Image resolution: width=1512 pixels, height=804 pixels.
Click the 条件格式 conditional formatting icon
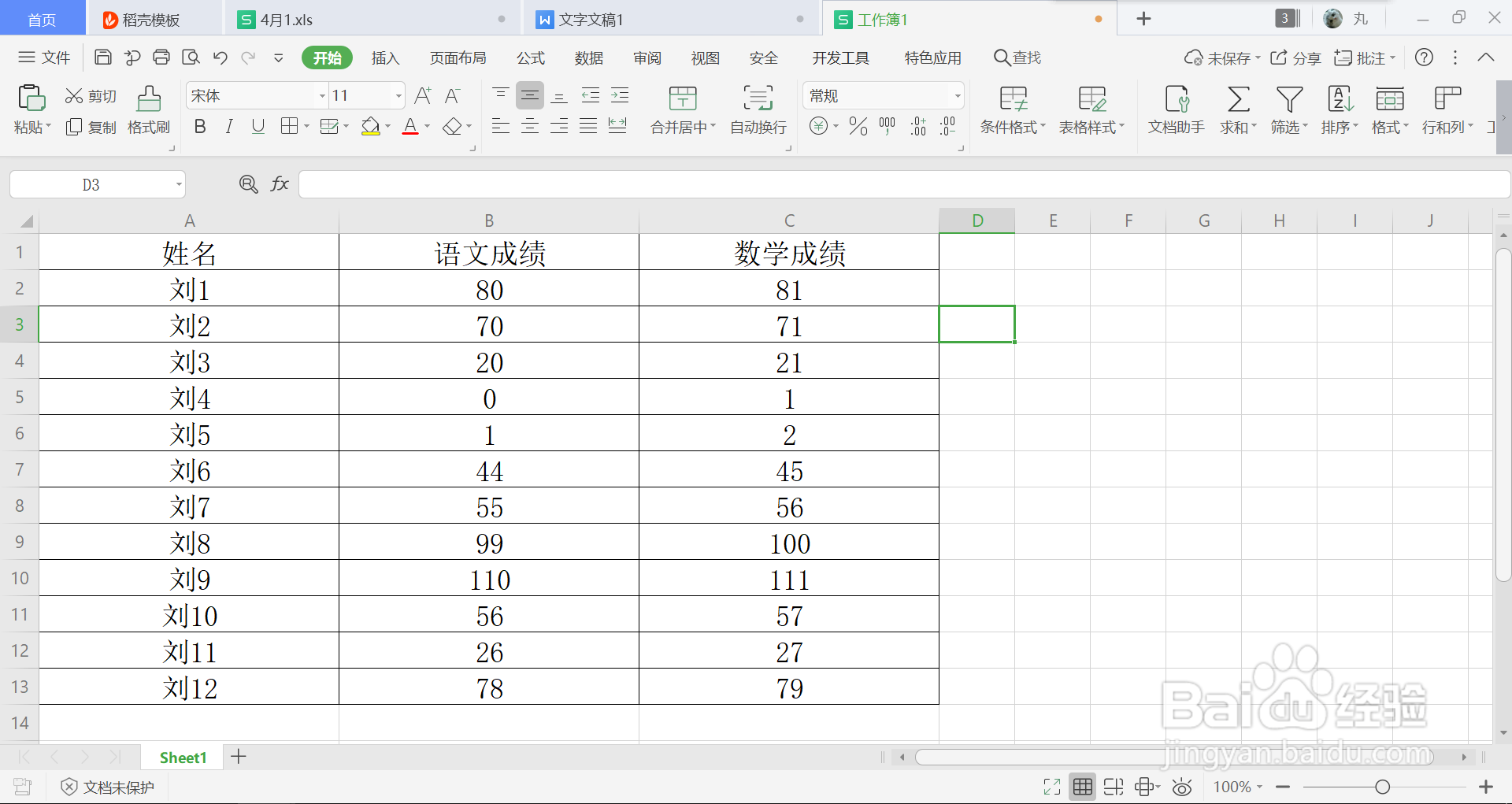[x=1013, y=110]
